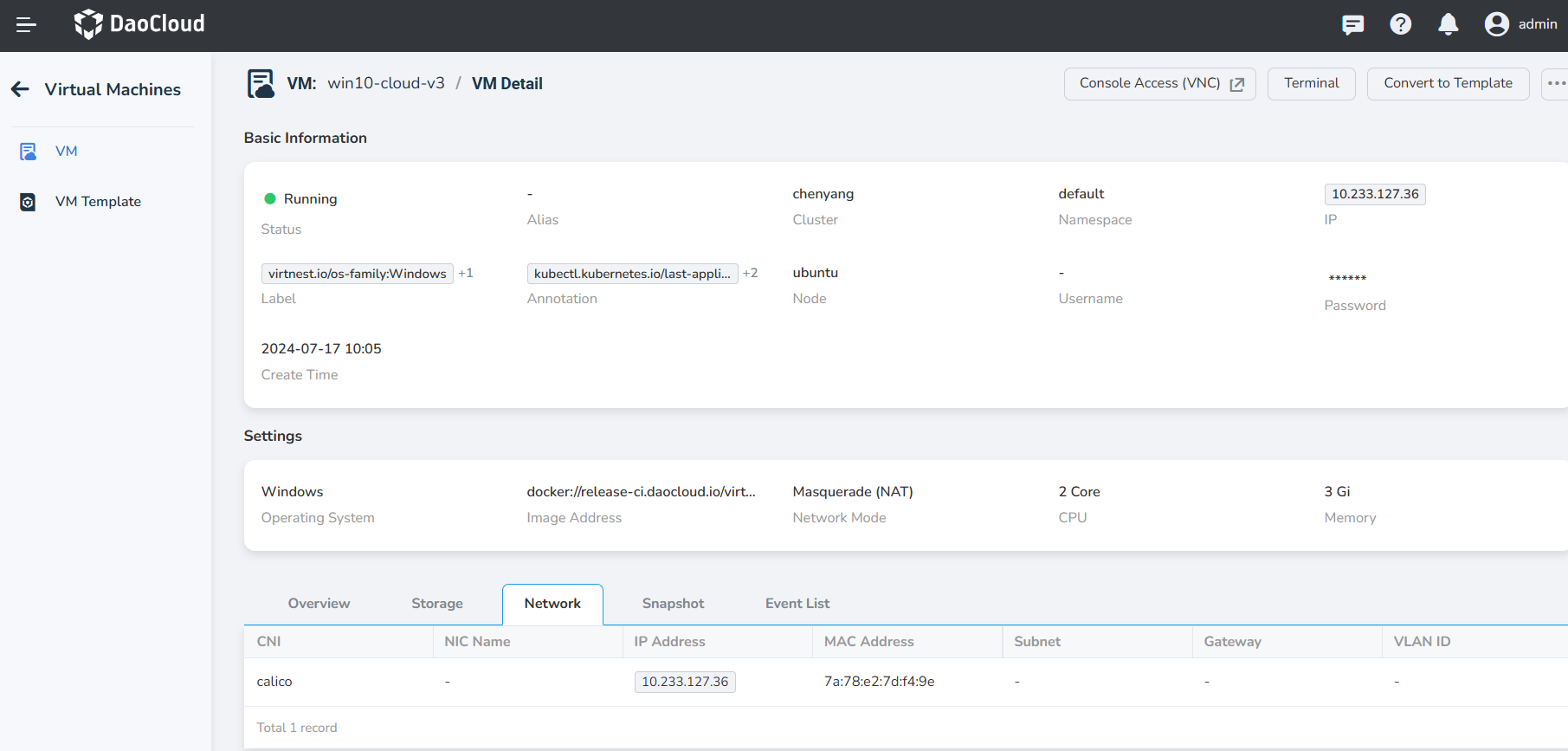Image resolution: width=1568 pixels, height=751 pixels.
Task: Click the admin user avatar icon
Action: 1496,24
